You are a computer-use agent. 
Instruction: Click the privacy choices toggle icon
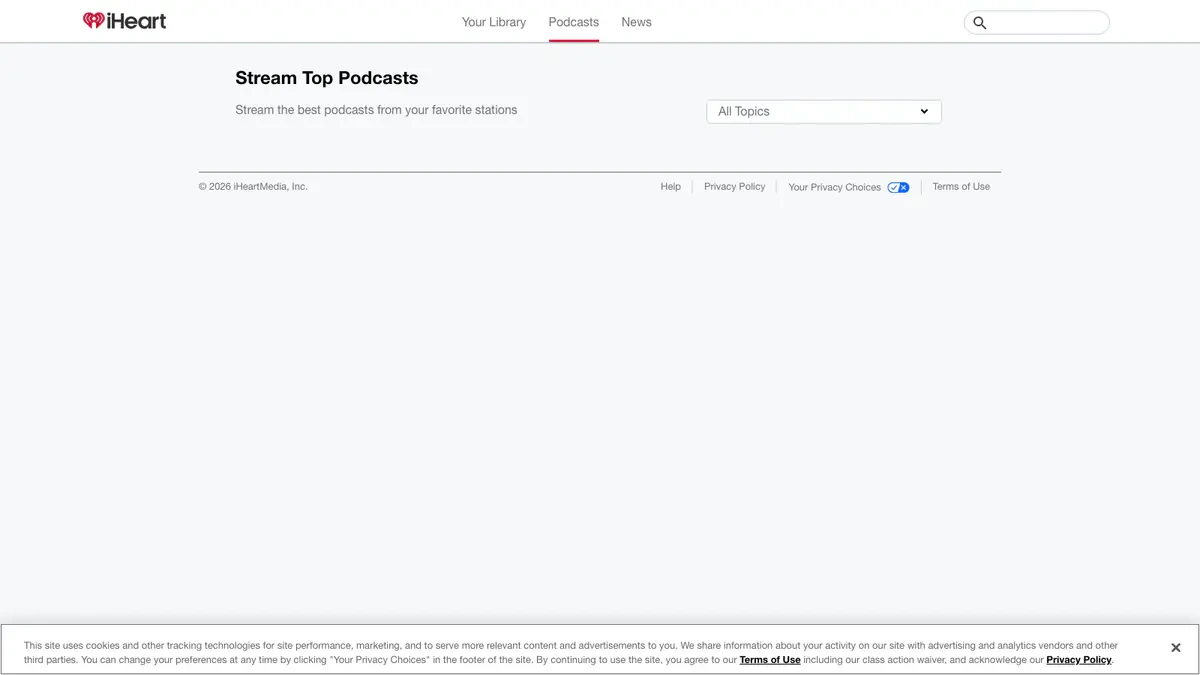point(898,187)
